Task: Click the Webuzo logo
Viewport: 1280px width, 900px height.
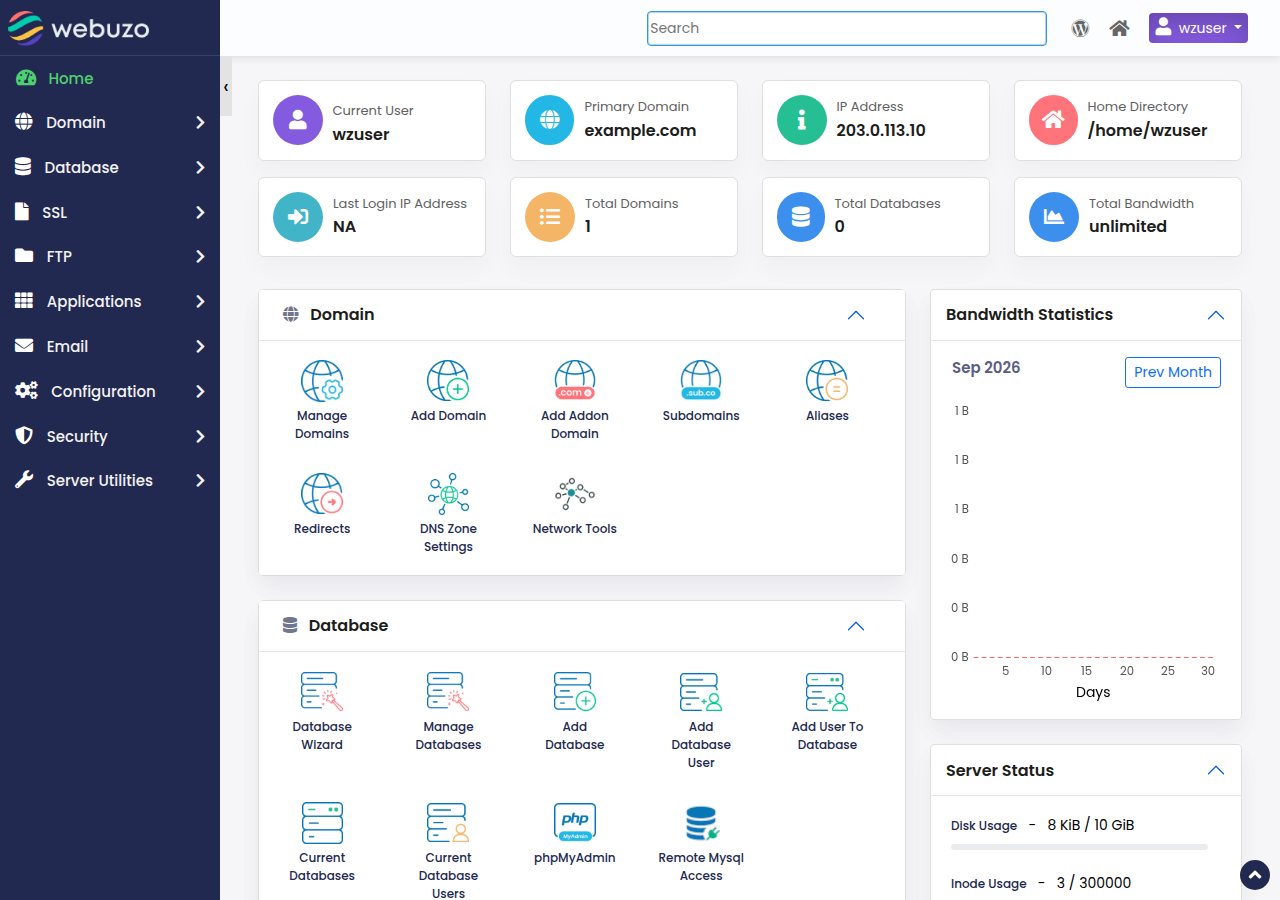Action: coord(78,28)
